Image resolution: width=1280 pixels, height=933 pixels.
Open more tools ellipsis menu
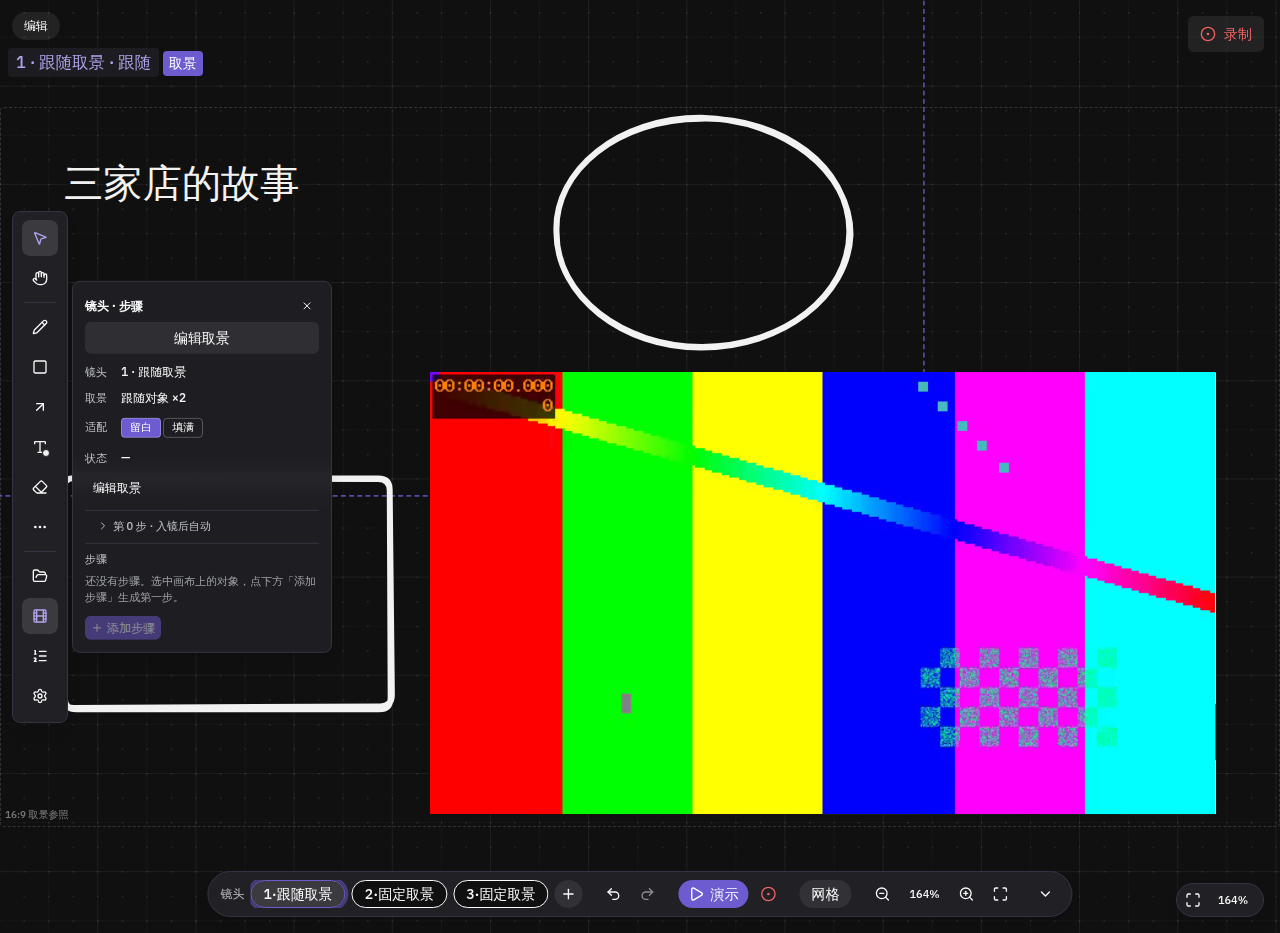pyautogui.click(x=40, y=527)
